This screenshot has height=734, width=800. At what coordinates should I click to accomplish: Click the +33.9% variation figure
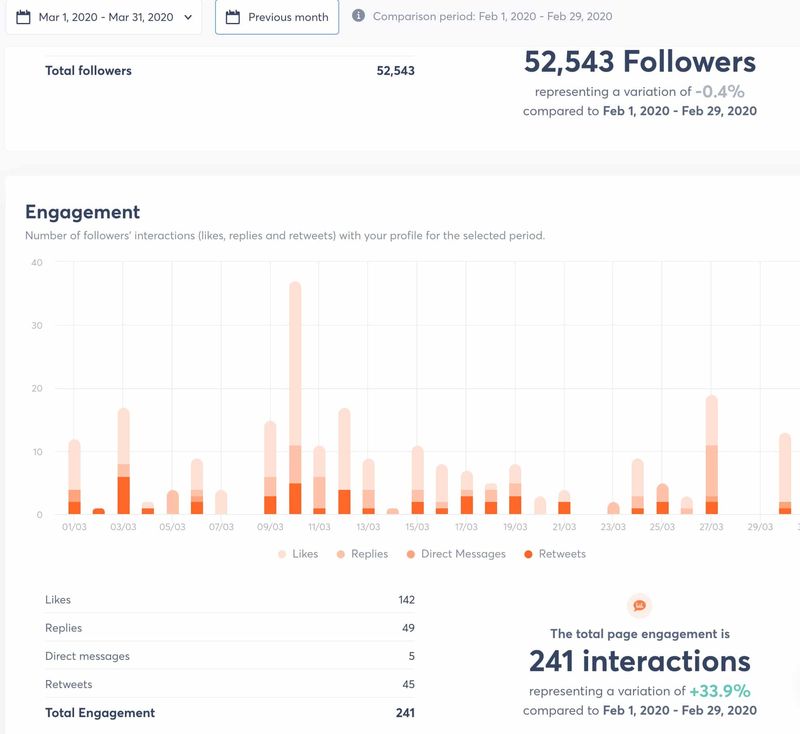point(720,691)
